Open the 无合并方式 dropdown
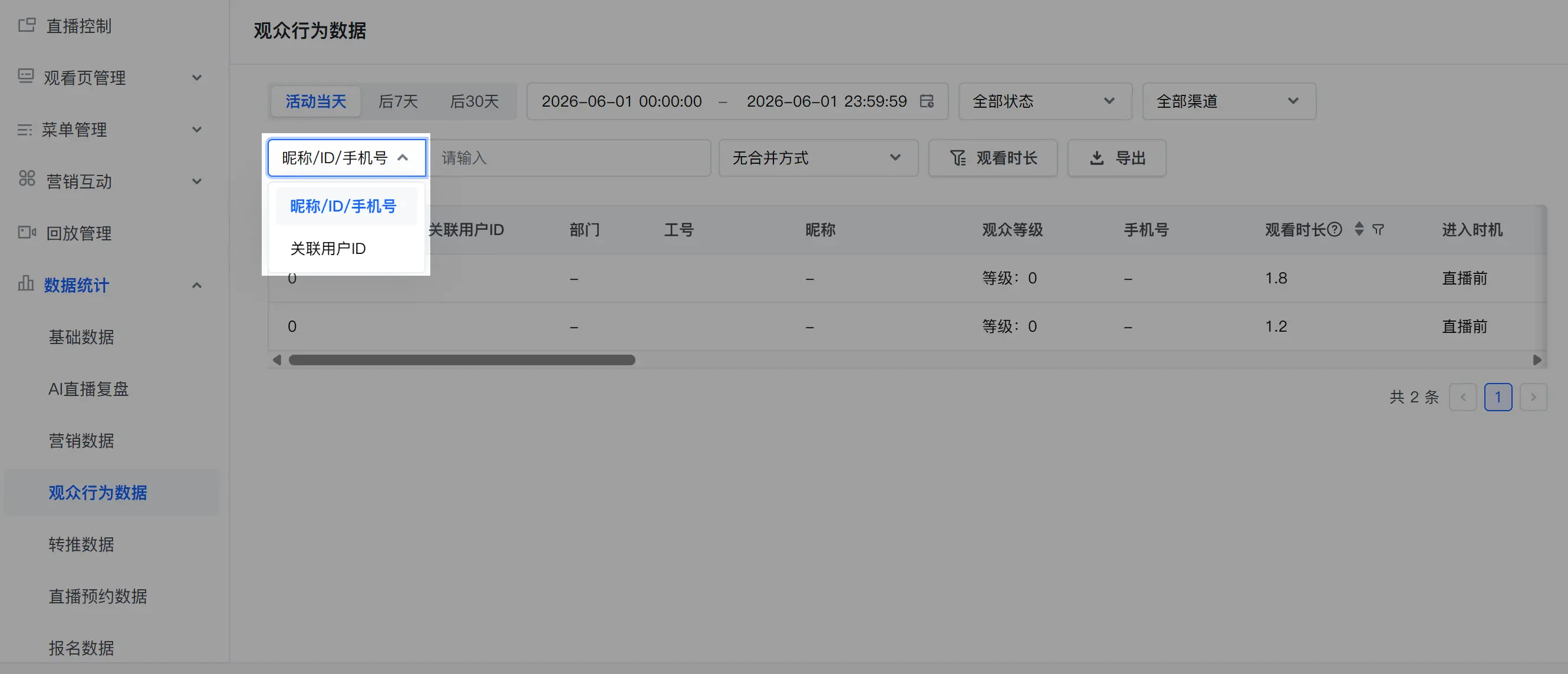This screenshot has height=674, width=1568. [x=818, y=158]
